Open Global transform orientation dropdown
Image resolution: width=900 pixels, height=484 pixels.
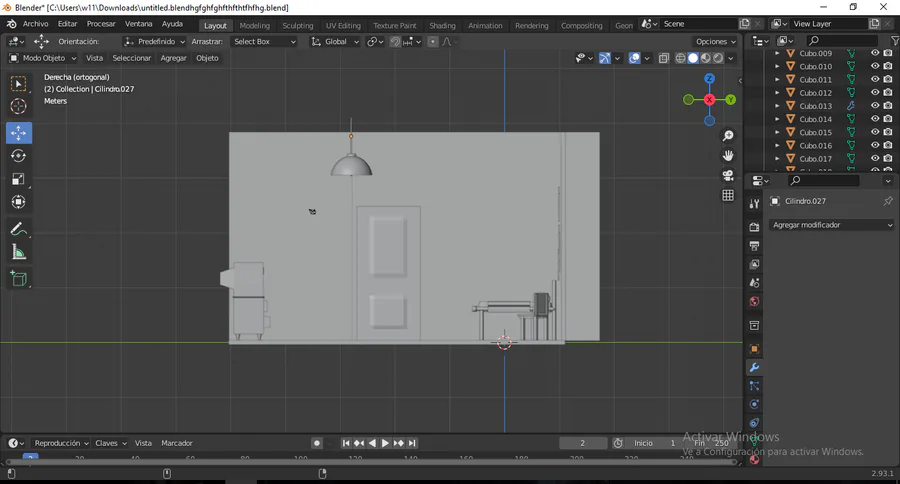(x=335, y=41)
